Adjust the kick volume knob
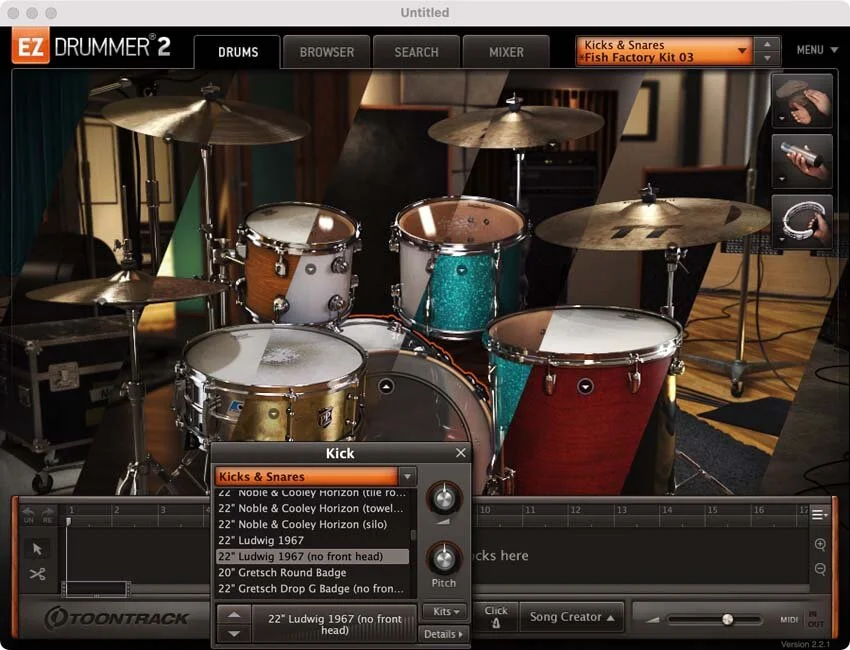 [x=444, y=497]
